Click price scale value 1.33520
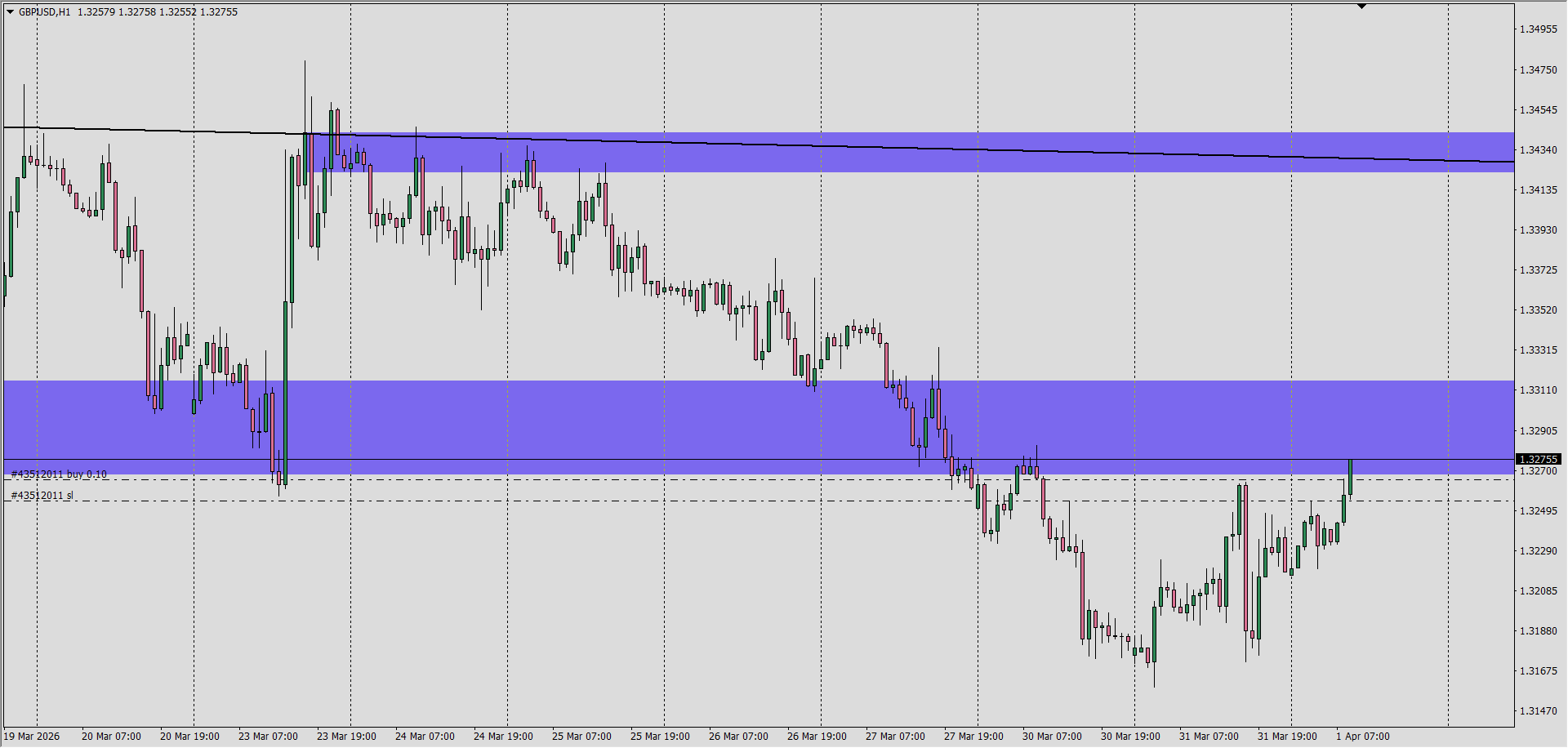 (x=1538, y=310)
